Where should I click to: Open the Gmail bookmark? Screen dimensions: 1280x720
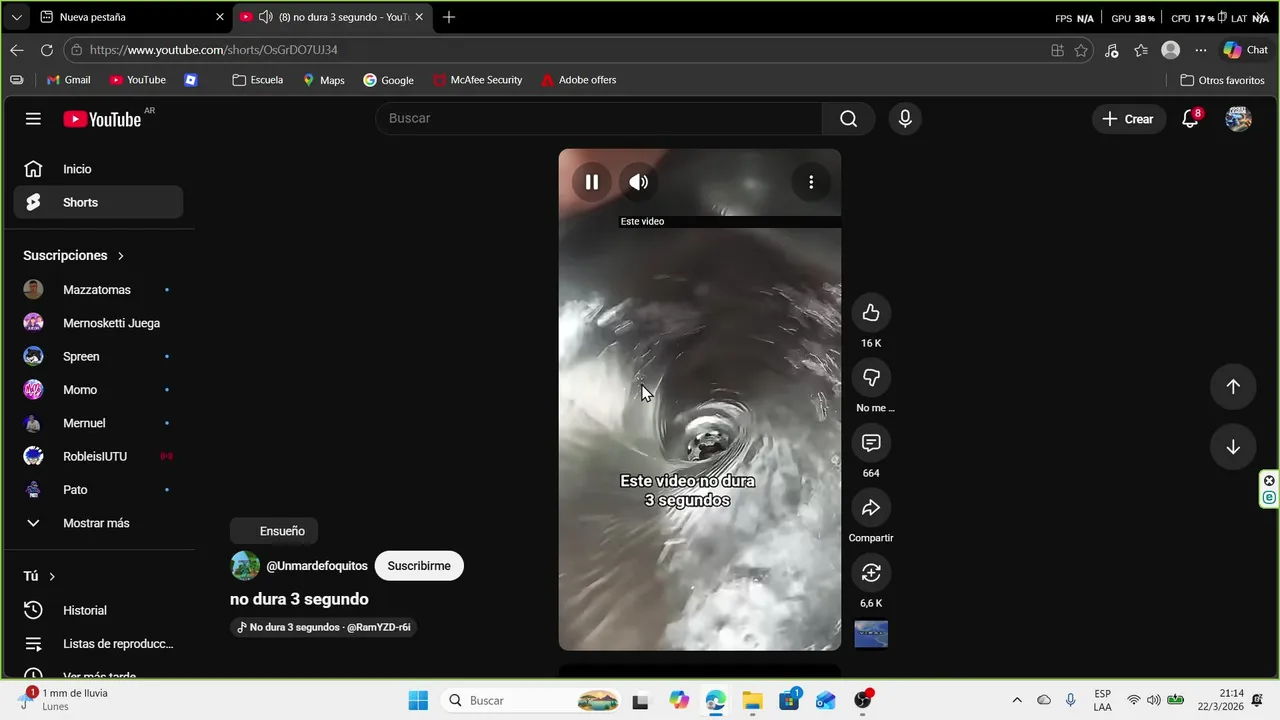pyautogui.click(x=69, y=80)
